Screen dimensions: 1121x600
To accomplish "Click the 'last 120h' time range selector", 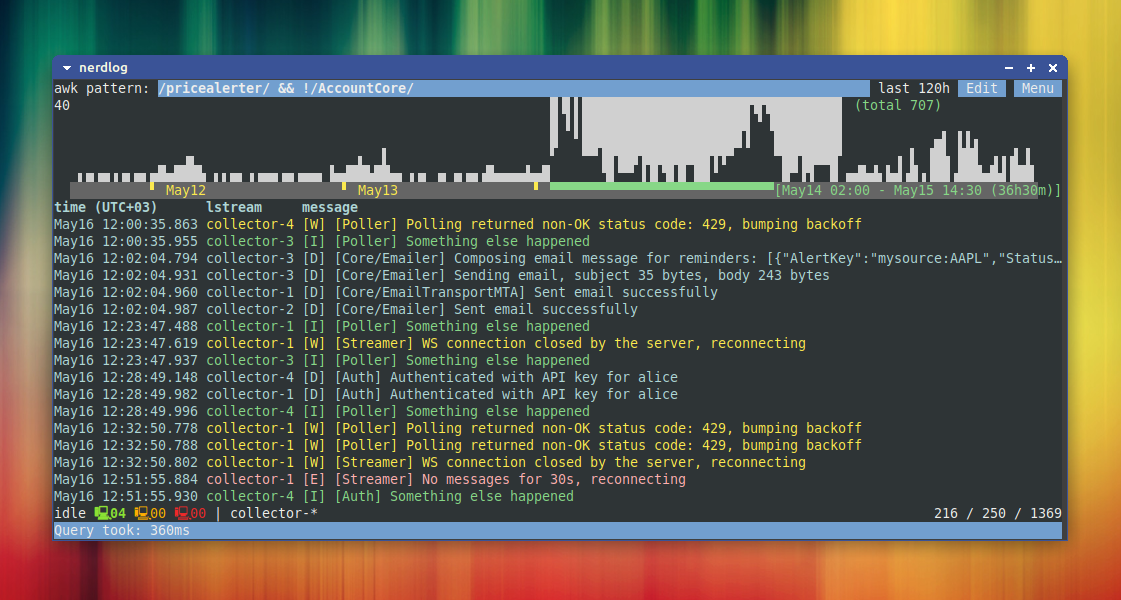I will pyautogui.click(x=913, y=88).
